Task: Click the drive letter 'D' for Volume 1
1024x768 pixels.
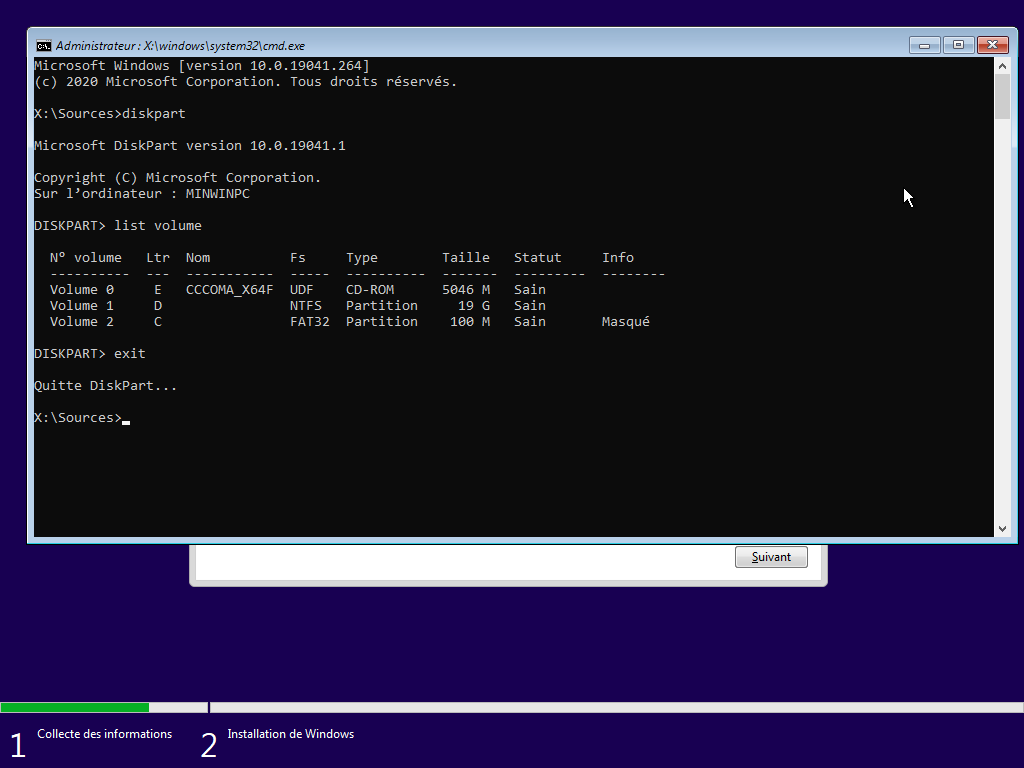Action: [158, 306]
